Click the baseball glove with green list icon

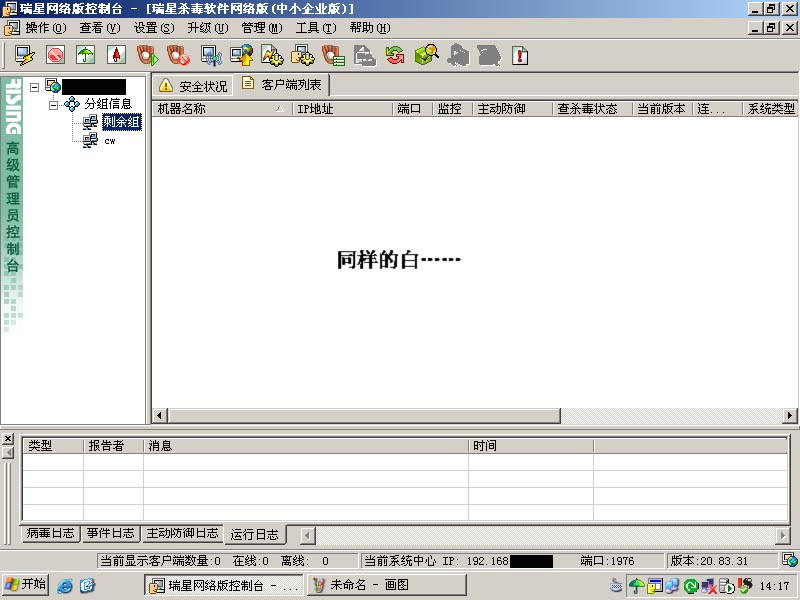click(x=334, y=55)
